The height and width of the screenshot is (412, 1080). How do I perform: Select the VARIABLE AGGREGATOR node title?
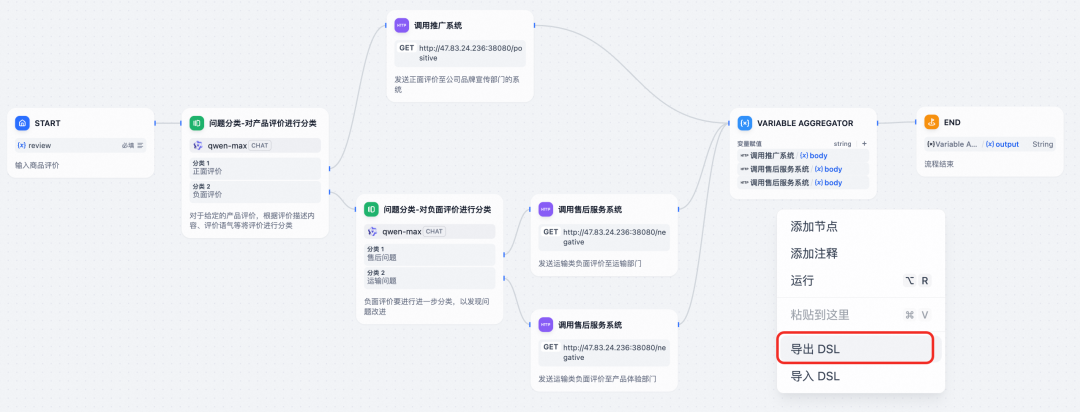(805, 123)
